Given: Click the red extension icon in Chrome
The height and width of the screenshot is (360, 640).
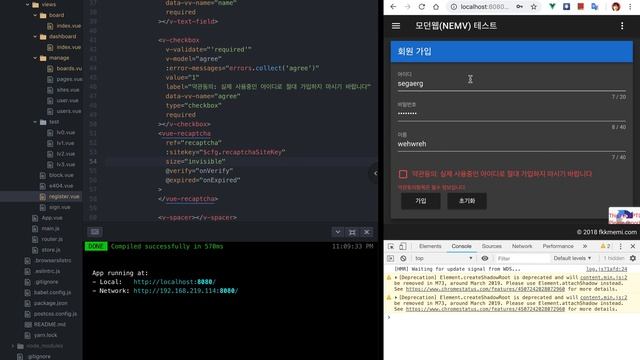Looking at the screenshot, I should [580, 7].
